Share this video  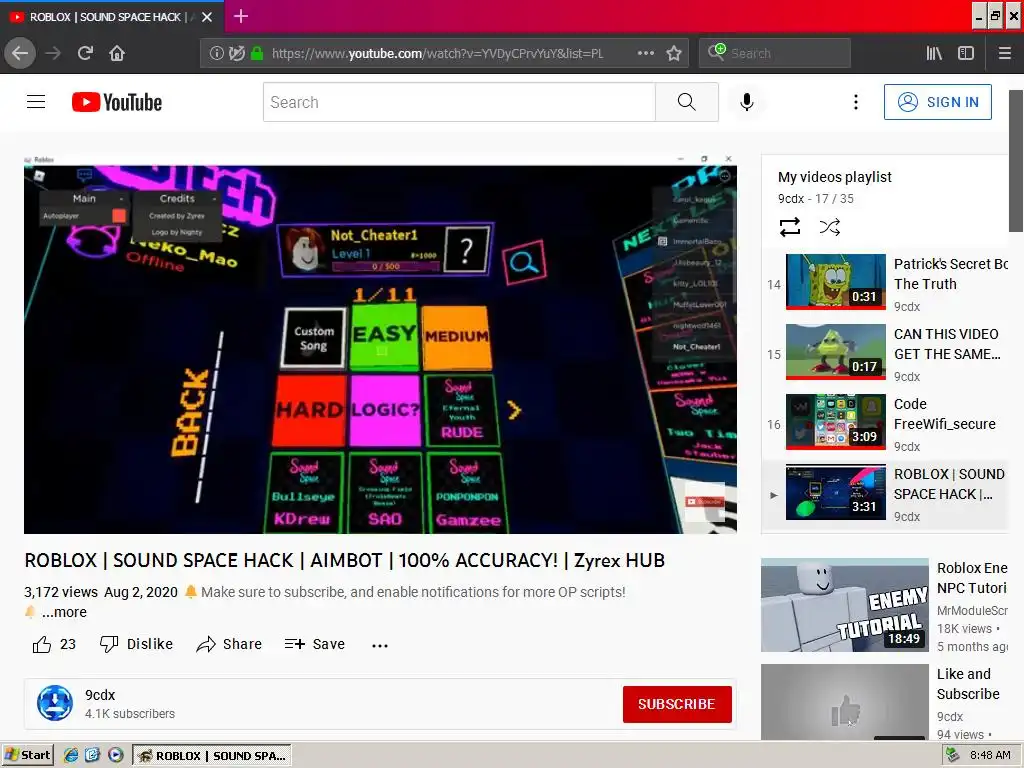click(229, 645)
